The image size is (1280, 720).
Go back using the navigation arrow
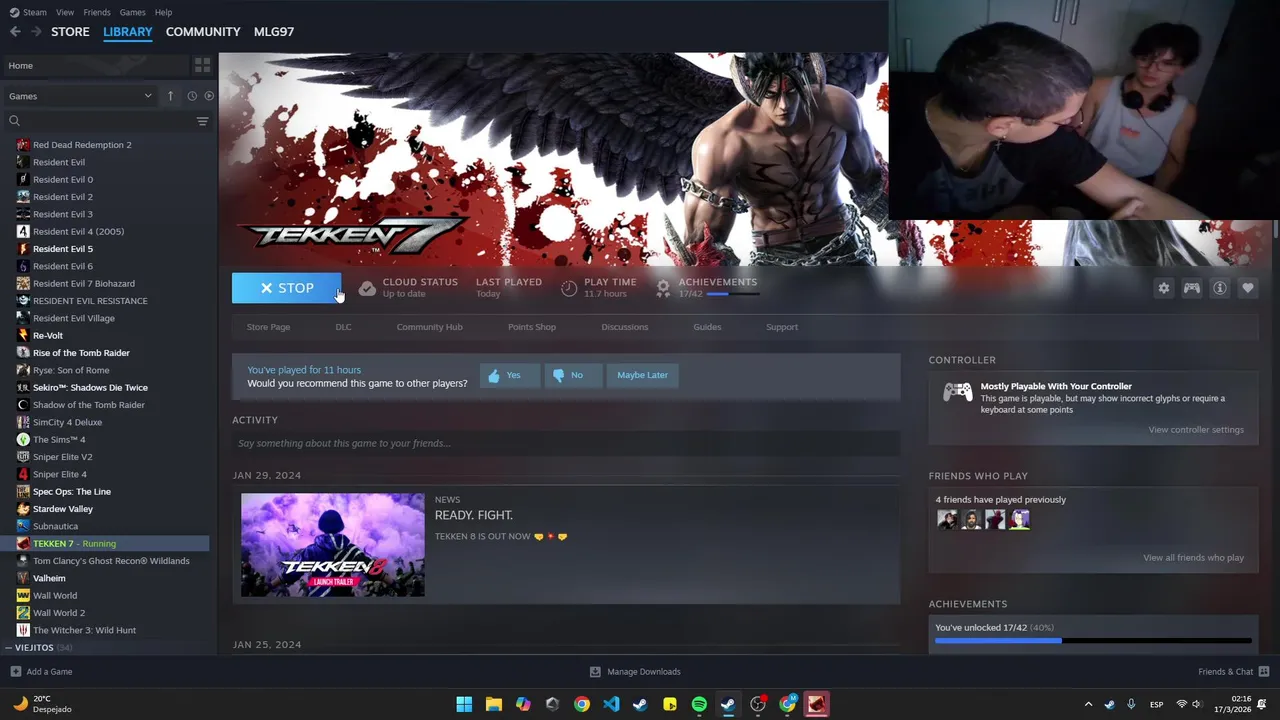click(x=15, y=32)
